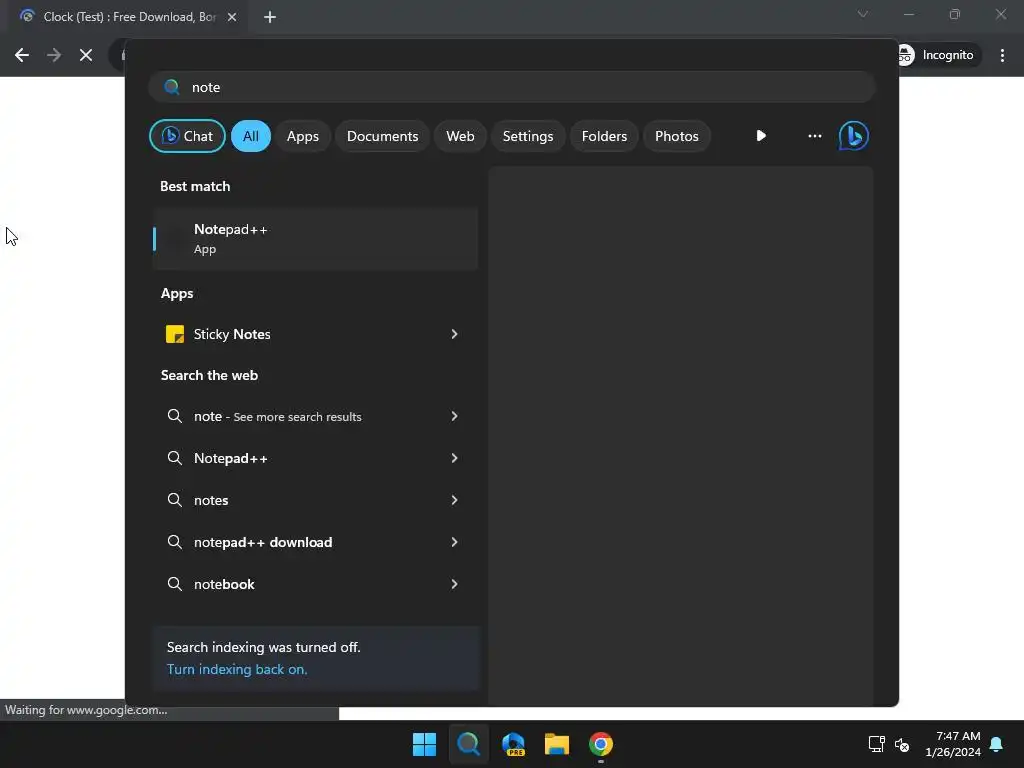Click the muted volume tray icon
This screenshot has height=768, width=1024.
coord(902,744)
